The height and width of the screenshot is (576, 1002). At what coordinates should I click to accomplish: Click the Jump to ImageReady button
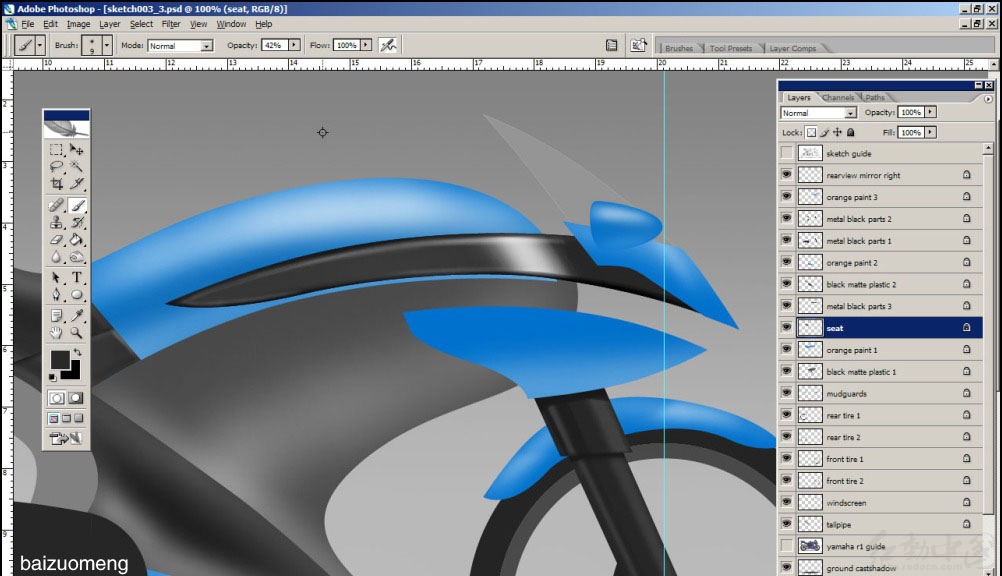coord(66,439)
